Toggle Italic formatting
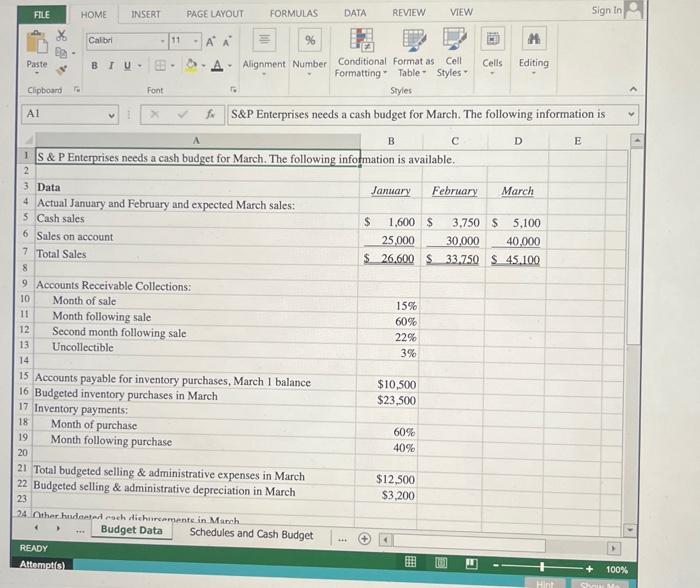Screen dimensions: 700x588 [111, 66]
